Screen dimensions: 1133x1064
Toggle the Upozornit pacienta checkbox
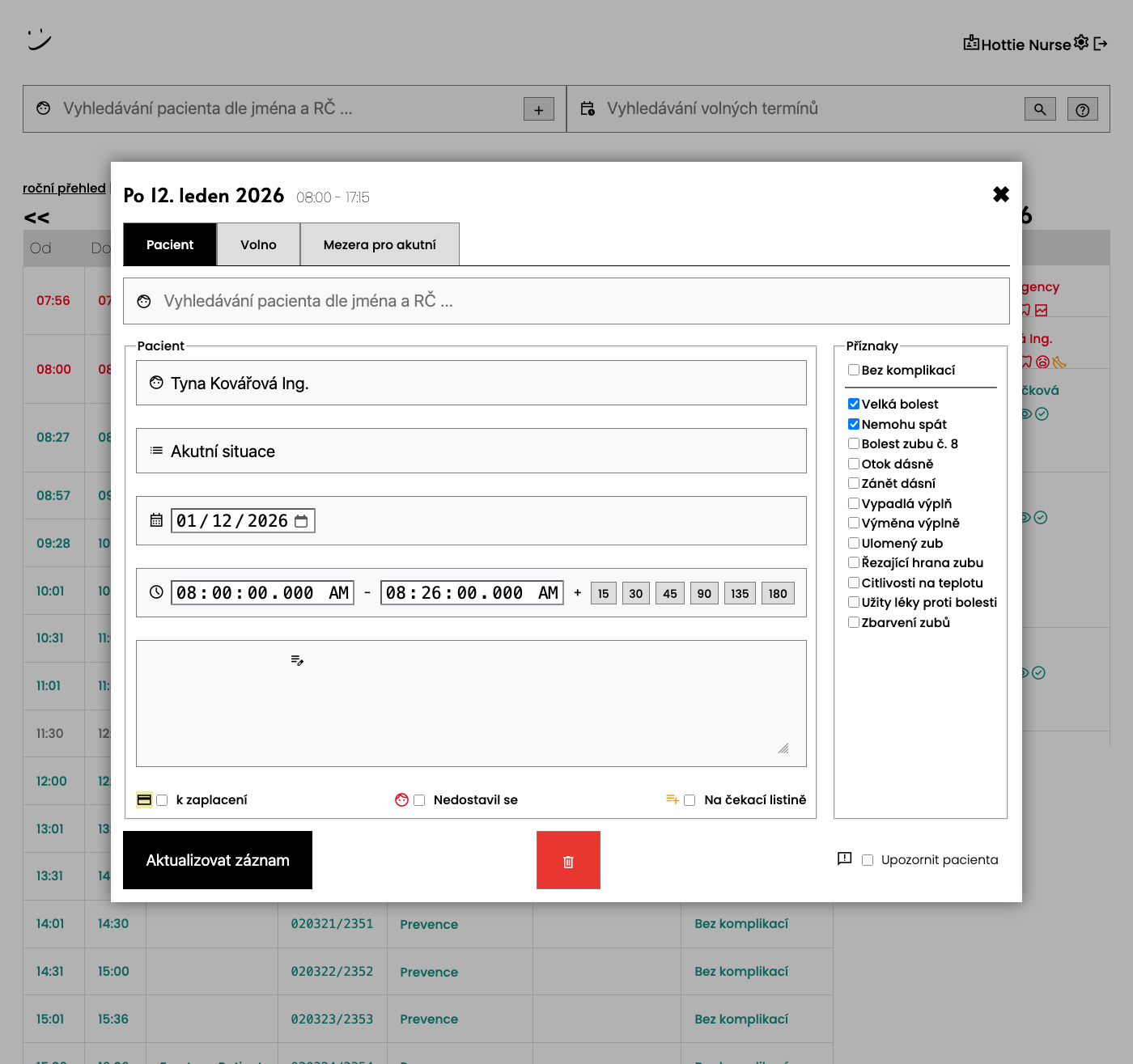[x=868, y=860]
